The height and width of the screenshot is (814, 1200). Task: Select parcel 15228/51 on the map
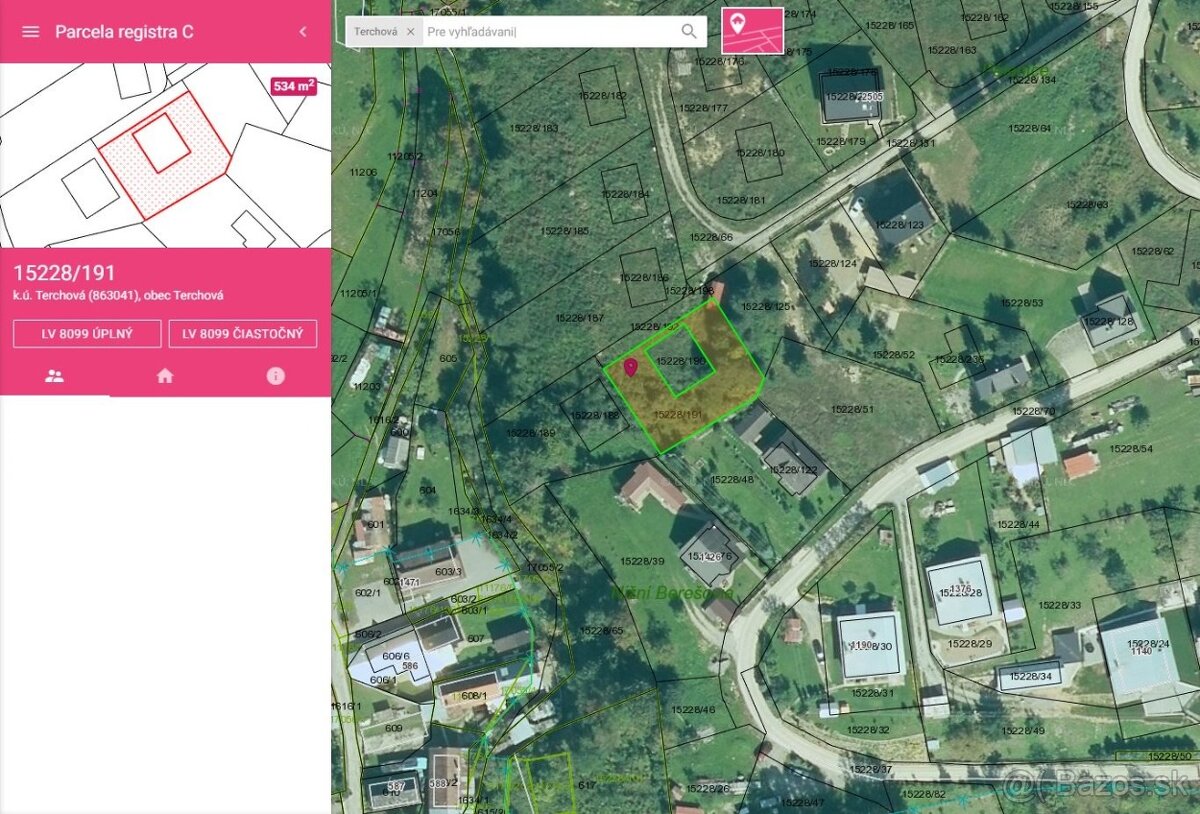tap(852, 408)
